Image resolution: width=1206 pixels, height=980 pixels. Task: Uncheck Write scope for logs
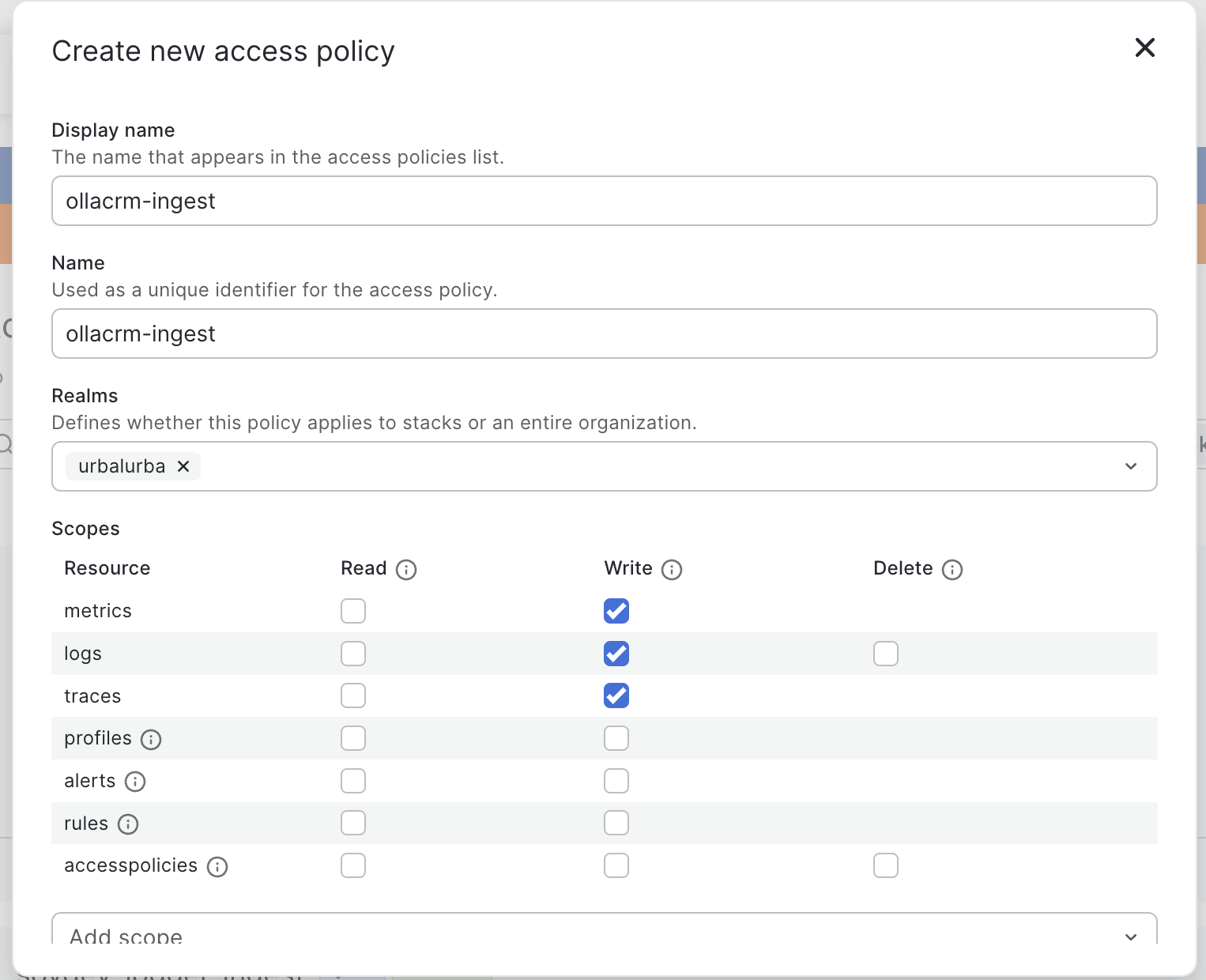(x=616, y=654)
